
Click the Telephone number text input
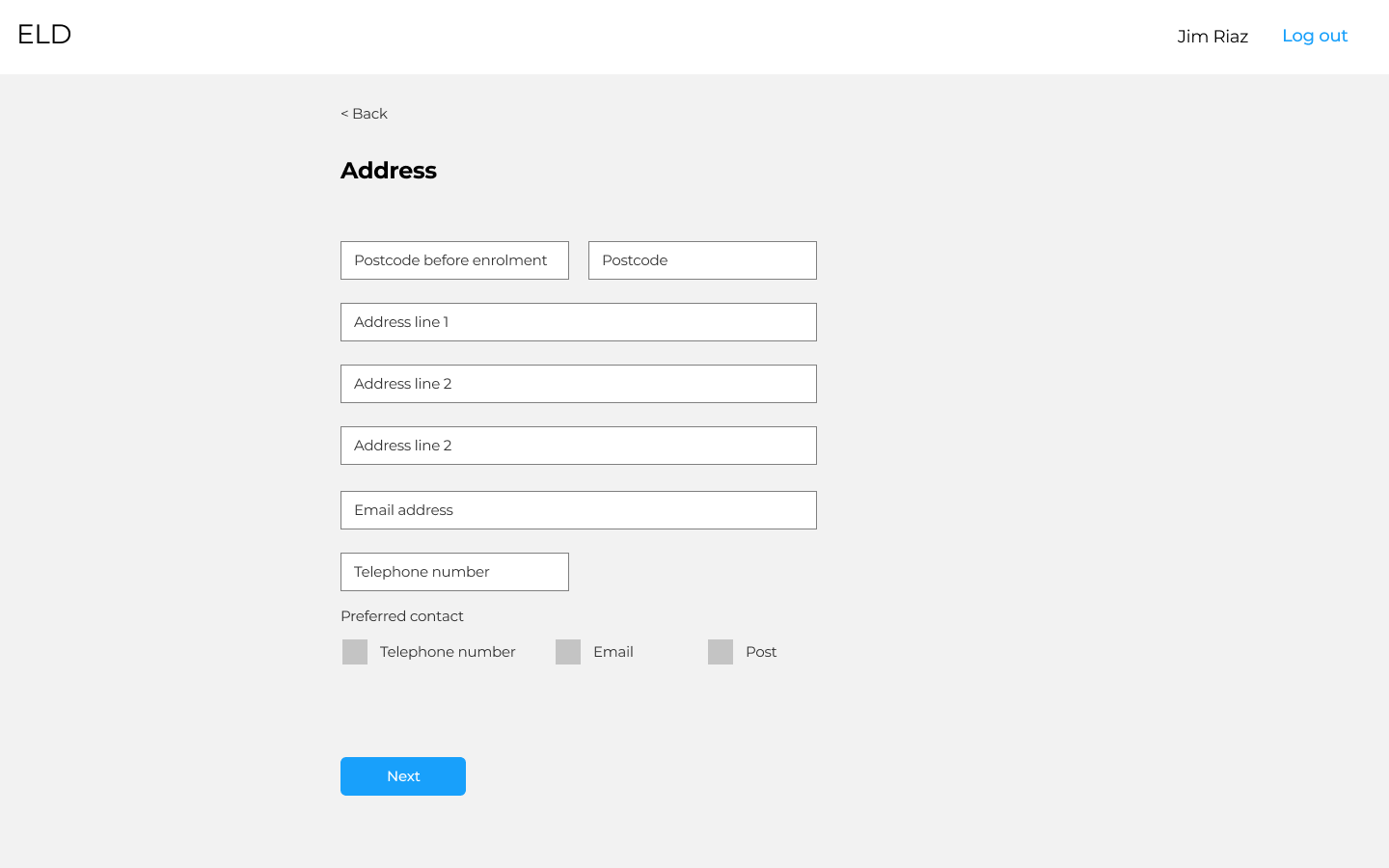coord(454,572)
